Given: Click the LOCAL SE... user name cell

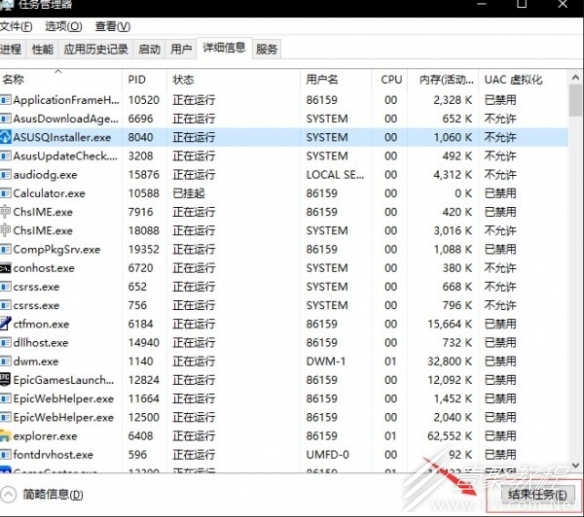Looking at the screenshot, I should pos(335,175).
